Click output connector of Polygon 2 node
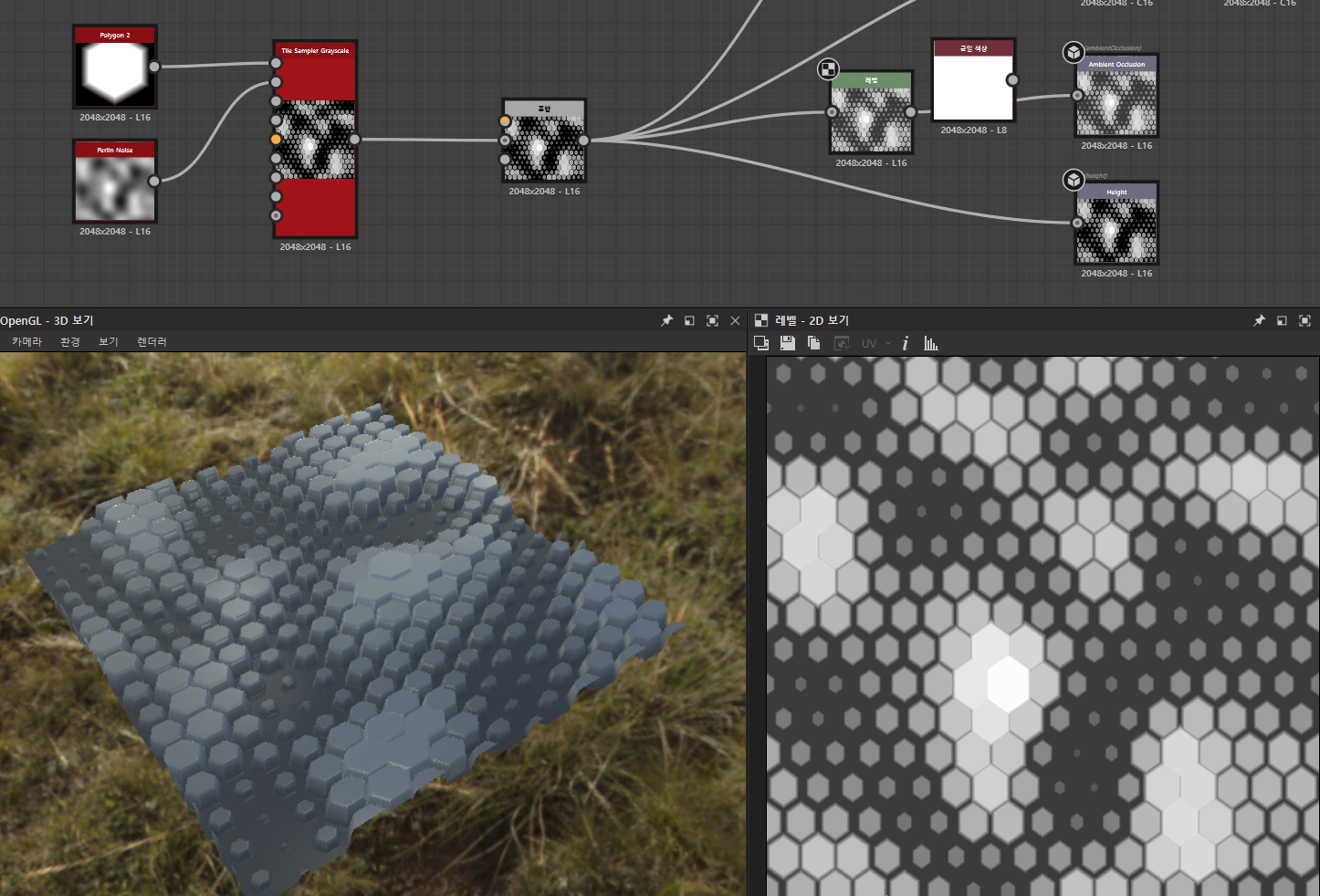1320x896 pixels. pos(154,67)
